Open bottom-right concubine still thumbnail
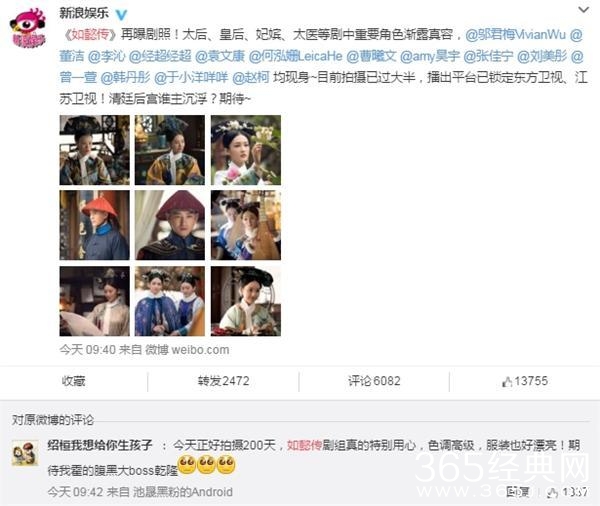600x506 pixels. pos(246,301)
